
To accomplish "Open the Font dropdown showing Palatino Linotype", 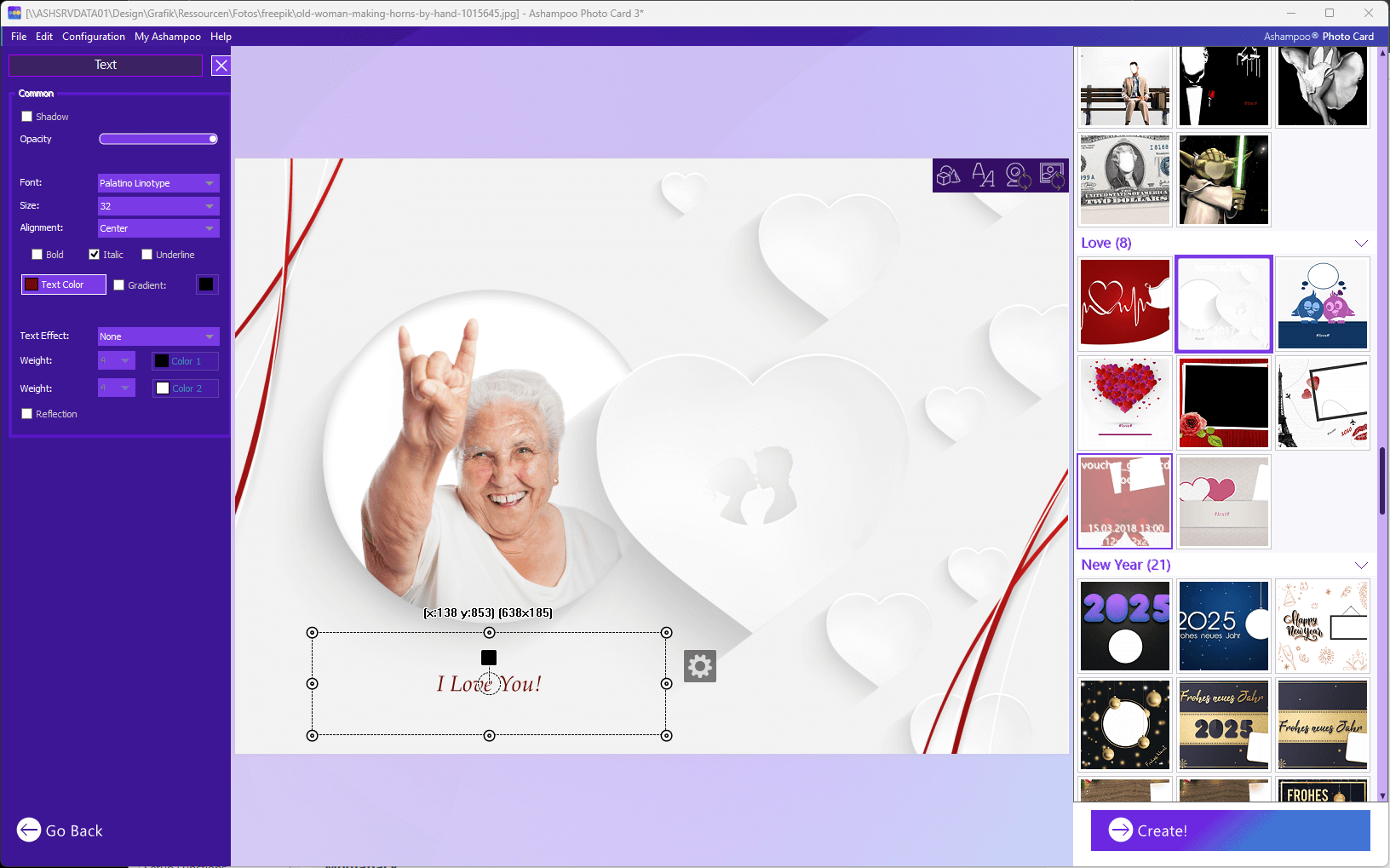I will 158,182.
